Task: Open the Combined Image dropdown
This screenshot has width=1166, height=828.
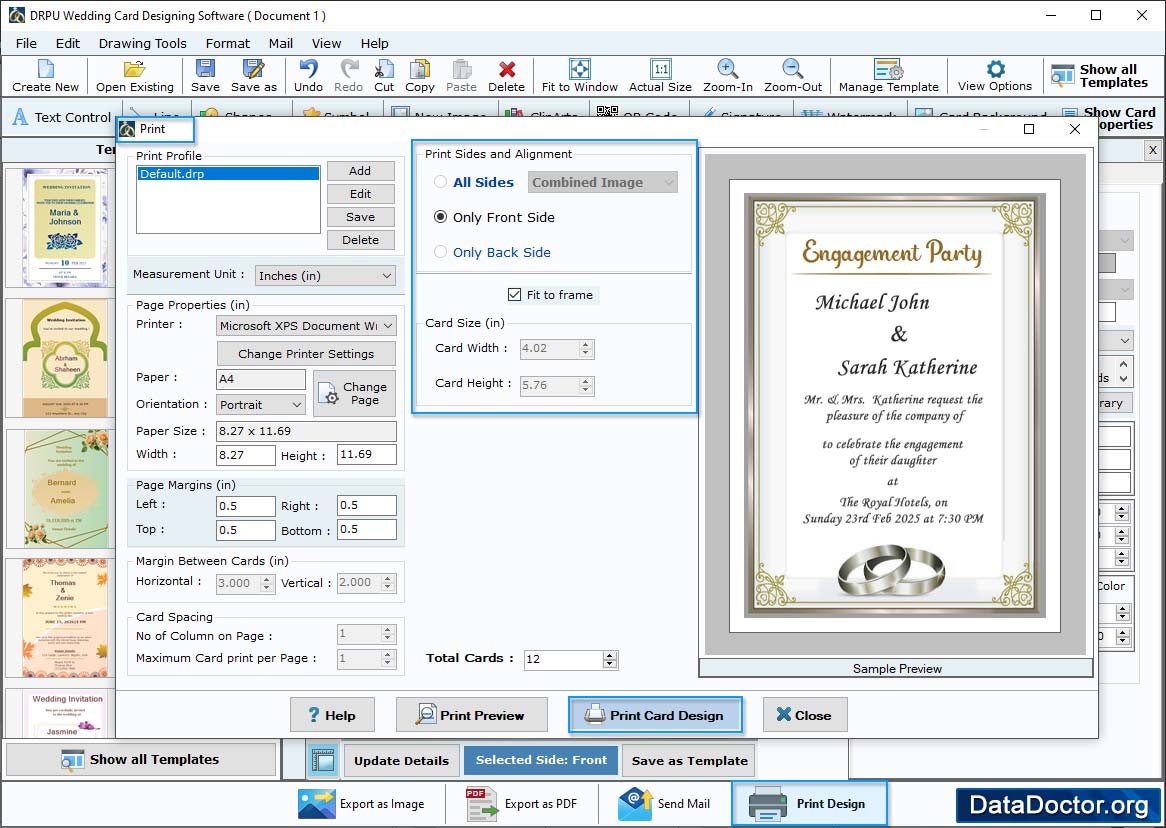Action: (602, 182)
